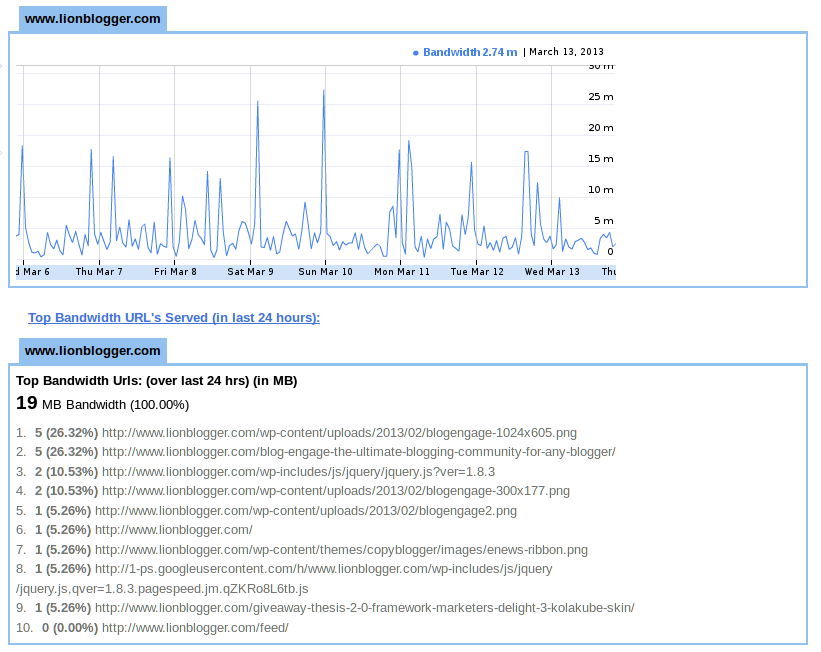821x652 pixels.
Task: Open the jquery.js?ver=1.8.3 URL
Action: (298, 472)
